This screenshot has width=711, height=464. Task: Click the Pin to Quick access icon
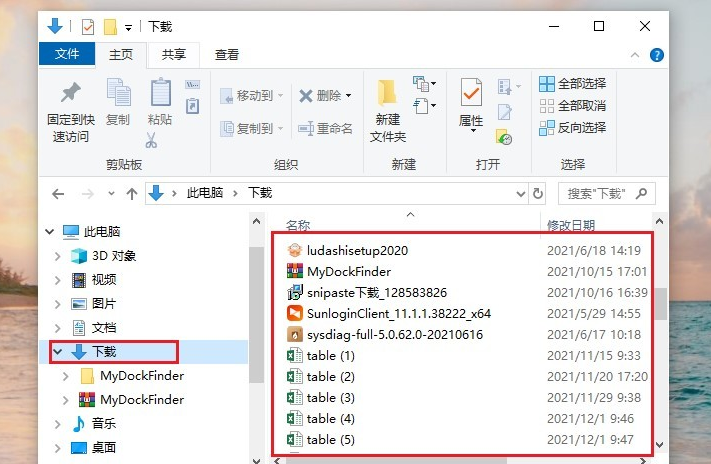pyautogui.click(x=70, y=95)
